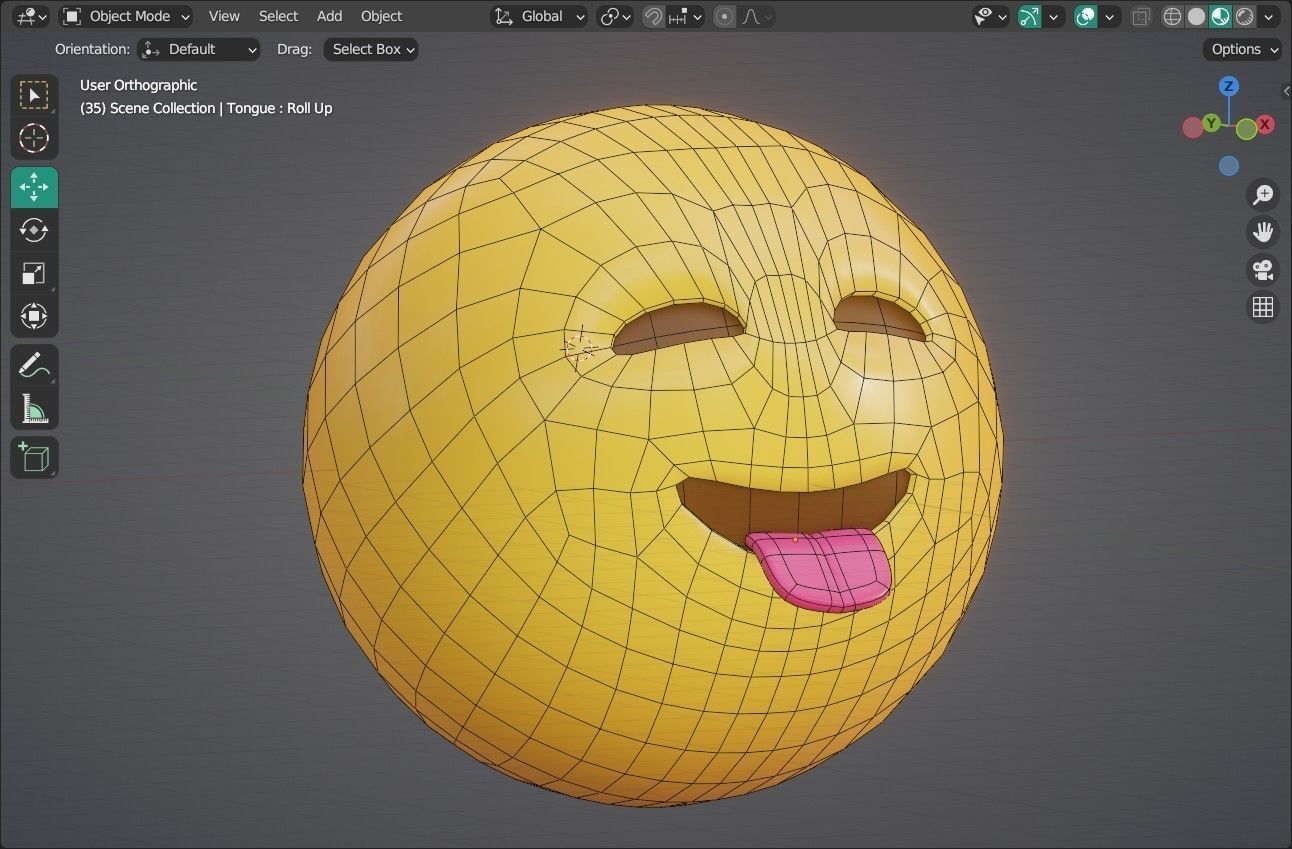Click the active Move tool
Screen dimensions: 1292x849
point(34,186)
